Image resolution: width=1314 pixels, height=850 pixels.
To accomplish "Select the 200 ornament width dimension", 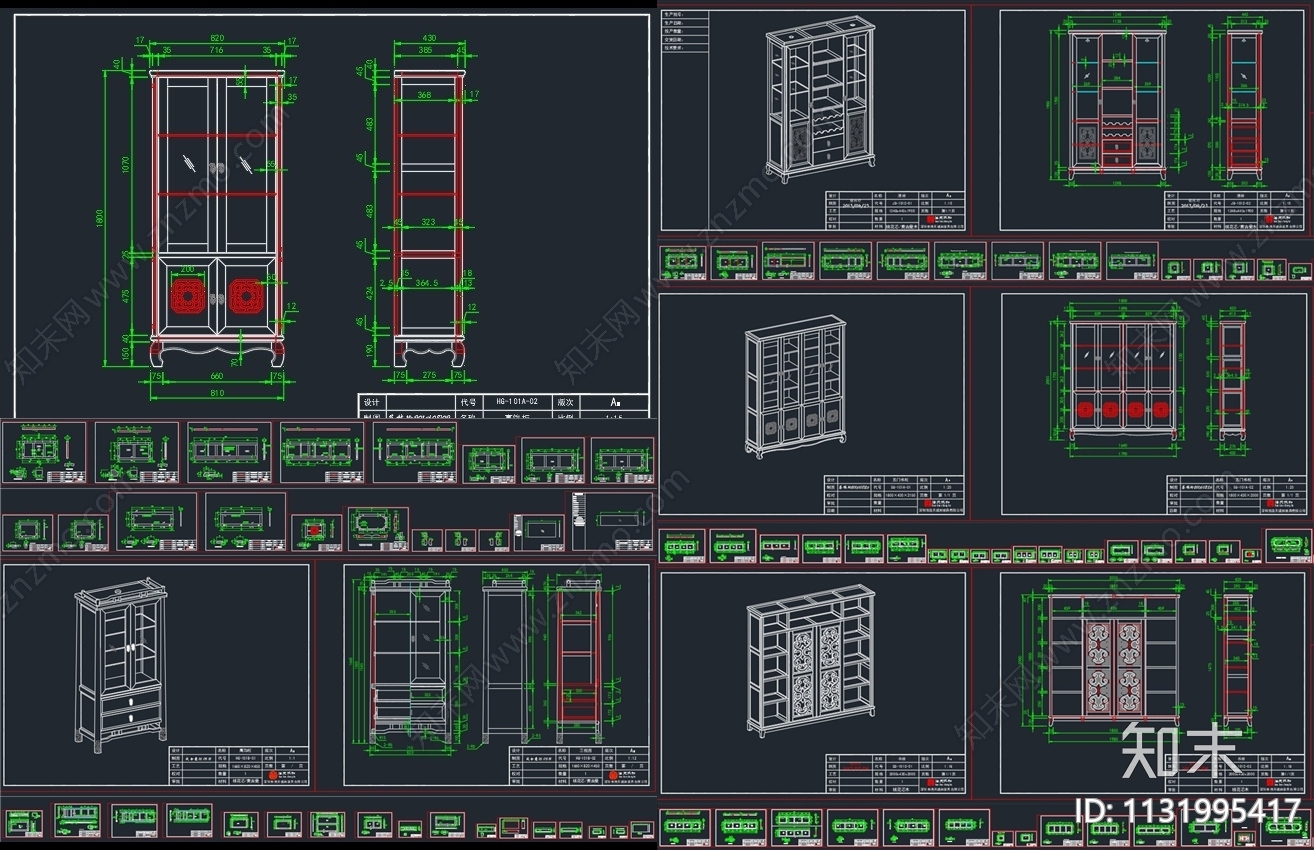I will click(x=188, y=271).
